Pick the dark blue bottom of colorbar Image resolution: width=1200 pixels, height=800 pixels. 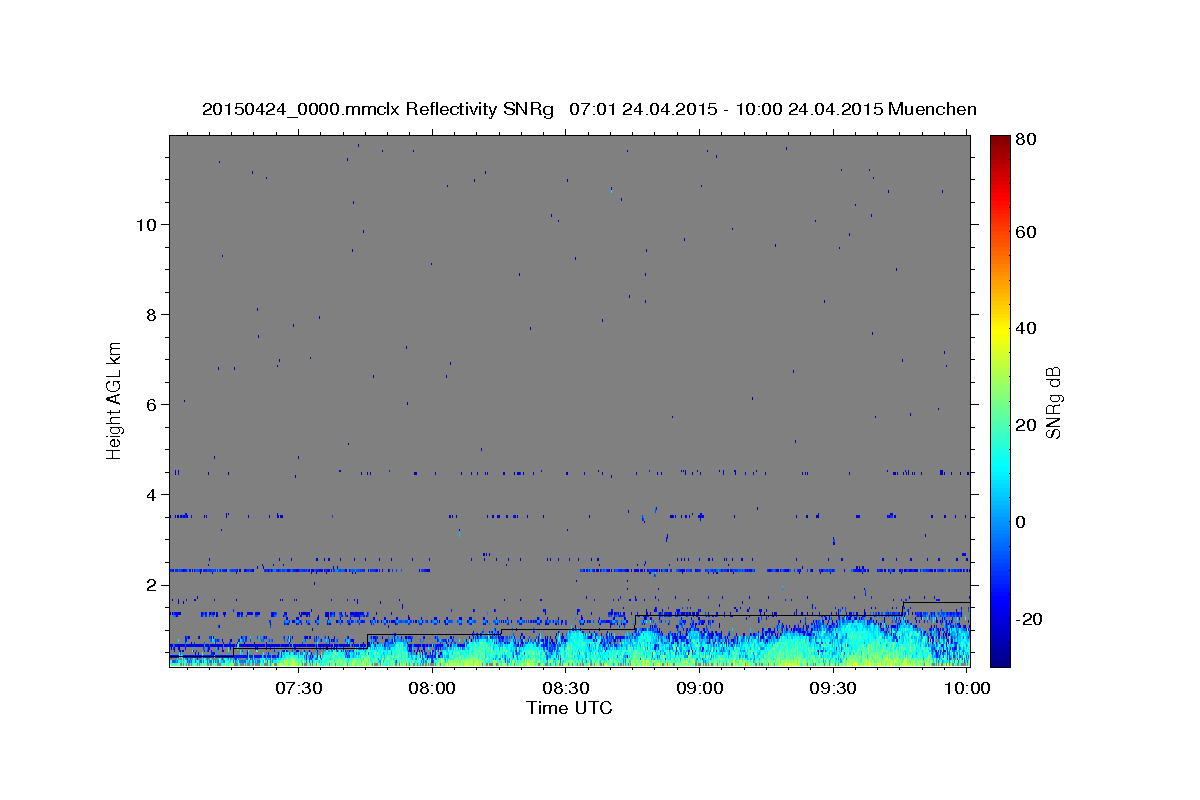[999, 659]
